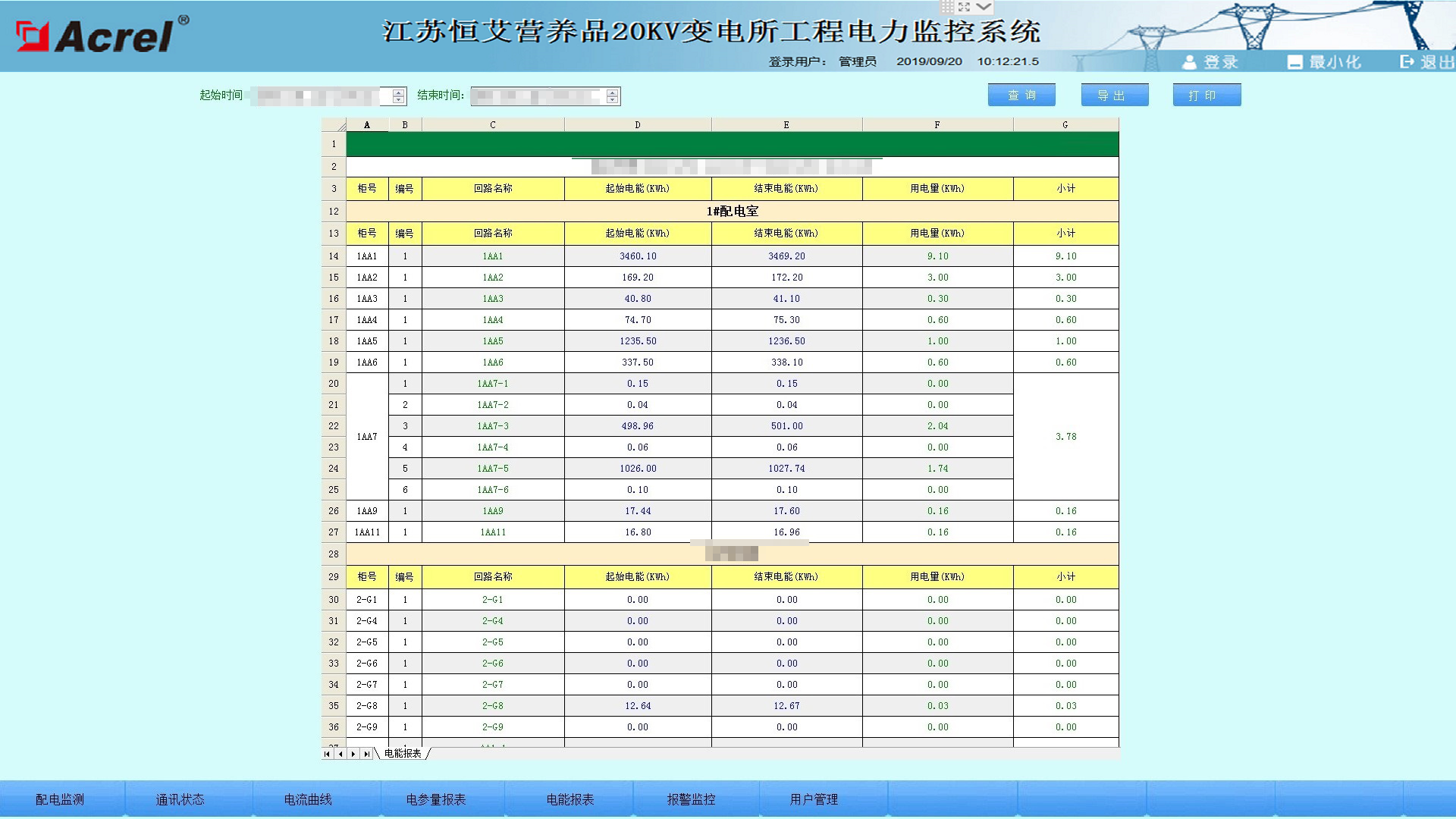Image resolution: width=1456 pixels, height=819 pixels.
Task: Click start energy value 1235.50
Action: 638,341
